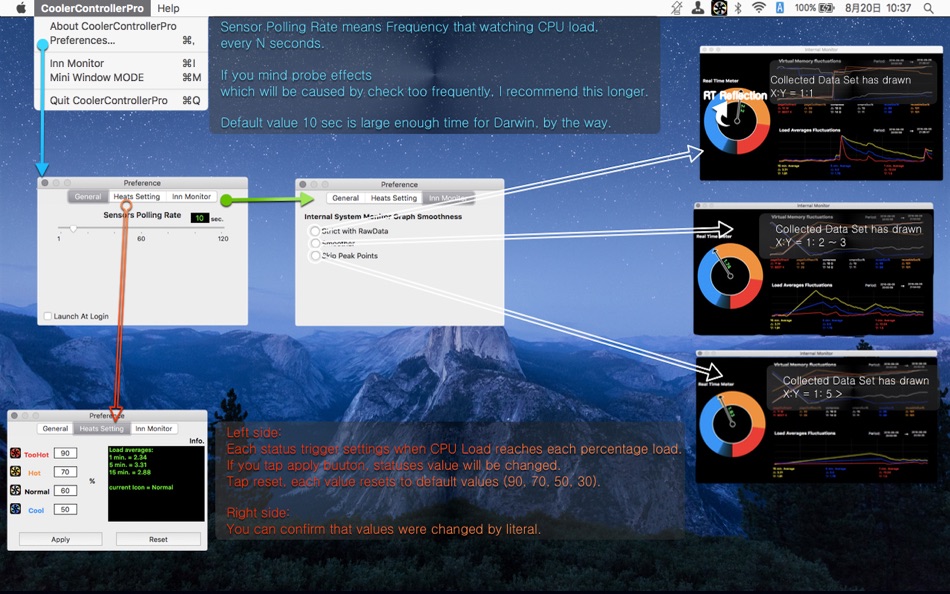
Task: Click the 'Internal System Monitor Graph Smoothness' heading
Action: click(383, 216)
